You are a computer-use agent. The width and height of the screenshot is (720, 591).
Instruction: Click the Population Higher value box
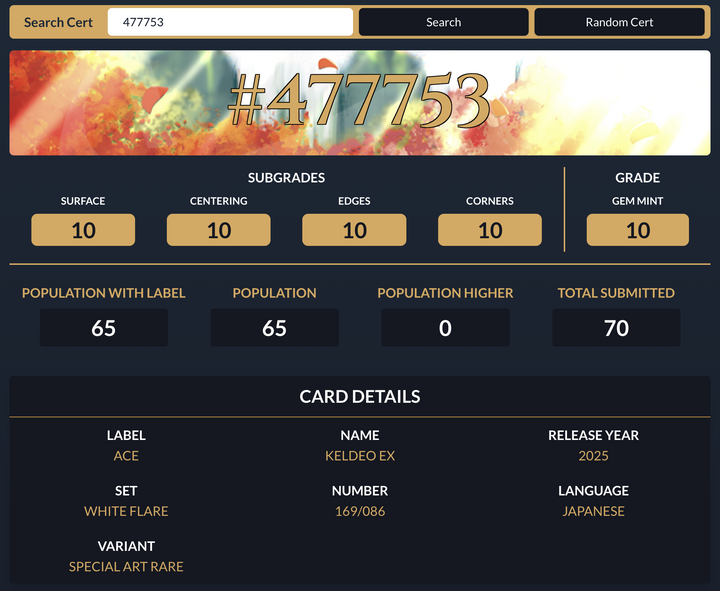(445, 328)
